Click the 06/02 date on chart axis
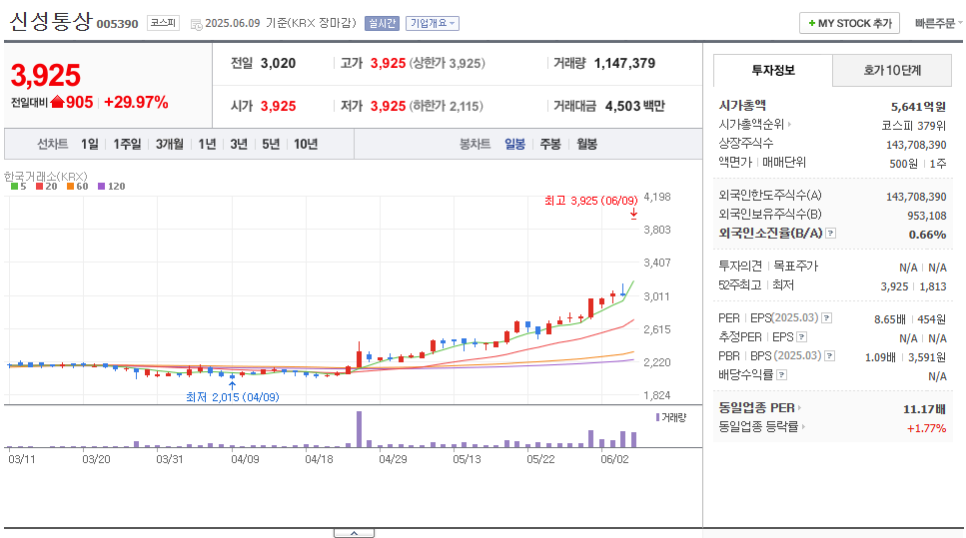966x538 pixels. (x=615, y=459)
